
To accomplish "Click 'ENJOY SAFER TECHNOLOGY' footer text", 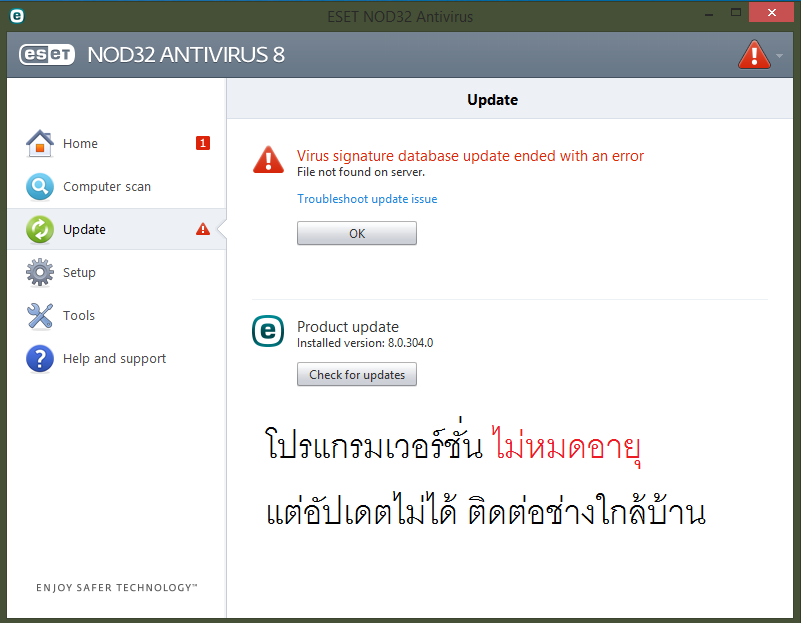I will pyautogui.click(x=116, y=588).
